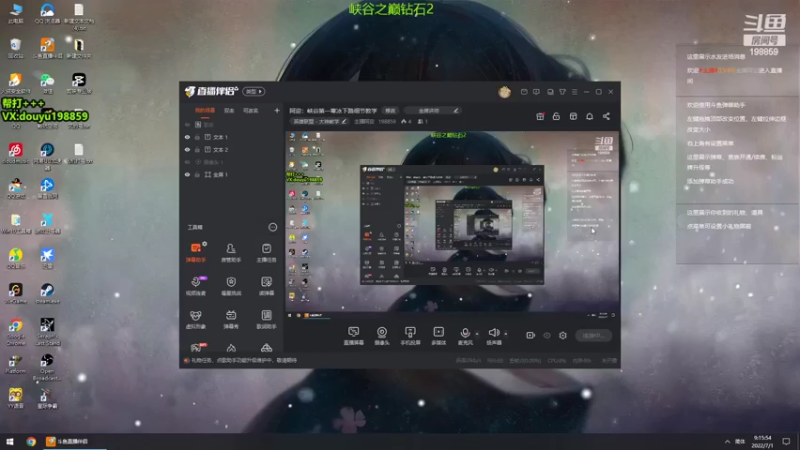Image resolution: width=800 pixels, height=450 pixels.
Task: Click the 修改 button next to room title
Action: 390,111
